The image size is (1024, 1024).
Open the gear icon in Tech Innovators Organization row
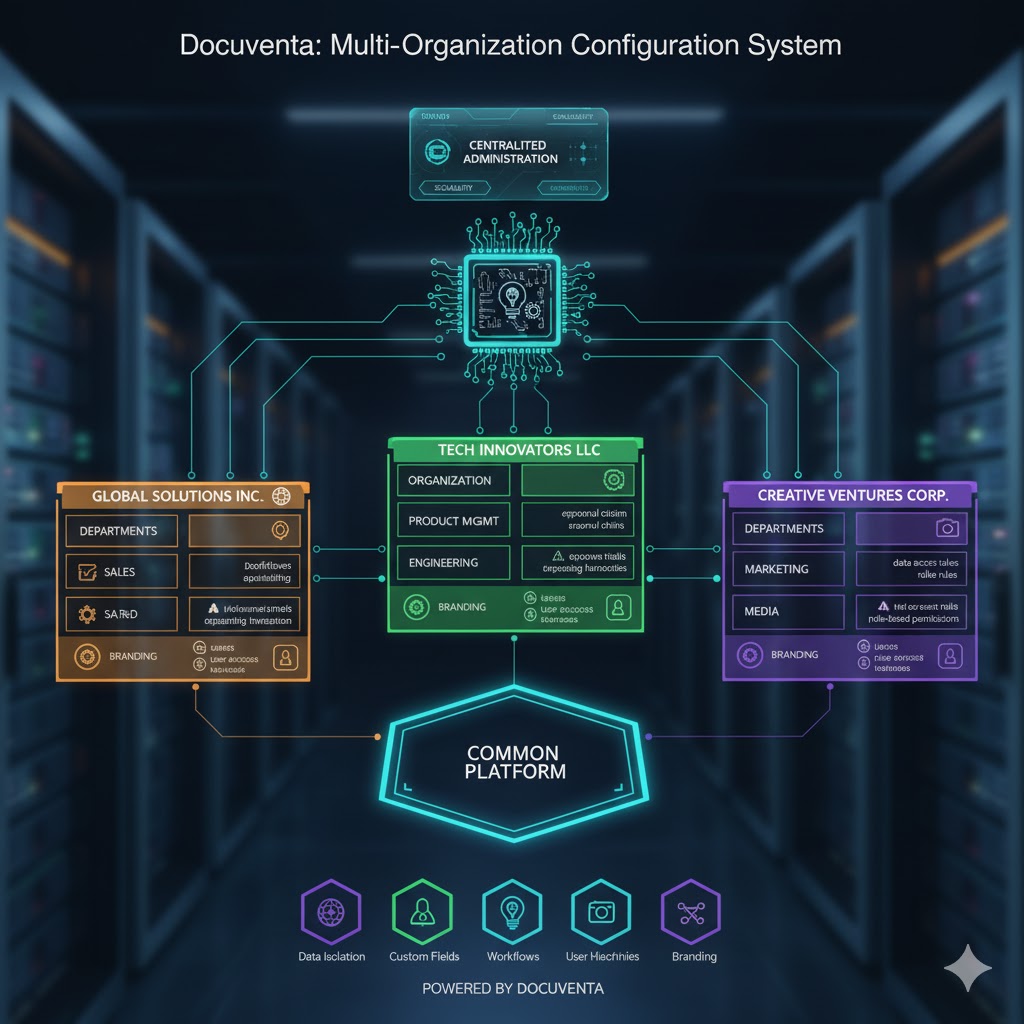tap(614, 481)
